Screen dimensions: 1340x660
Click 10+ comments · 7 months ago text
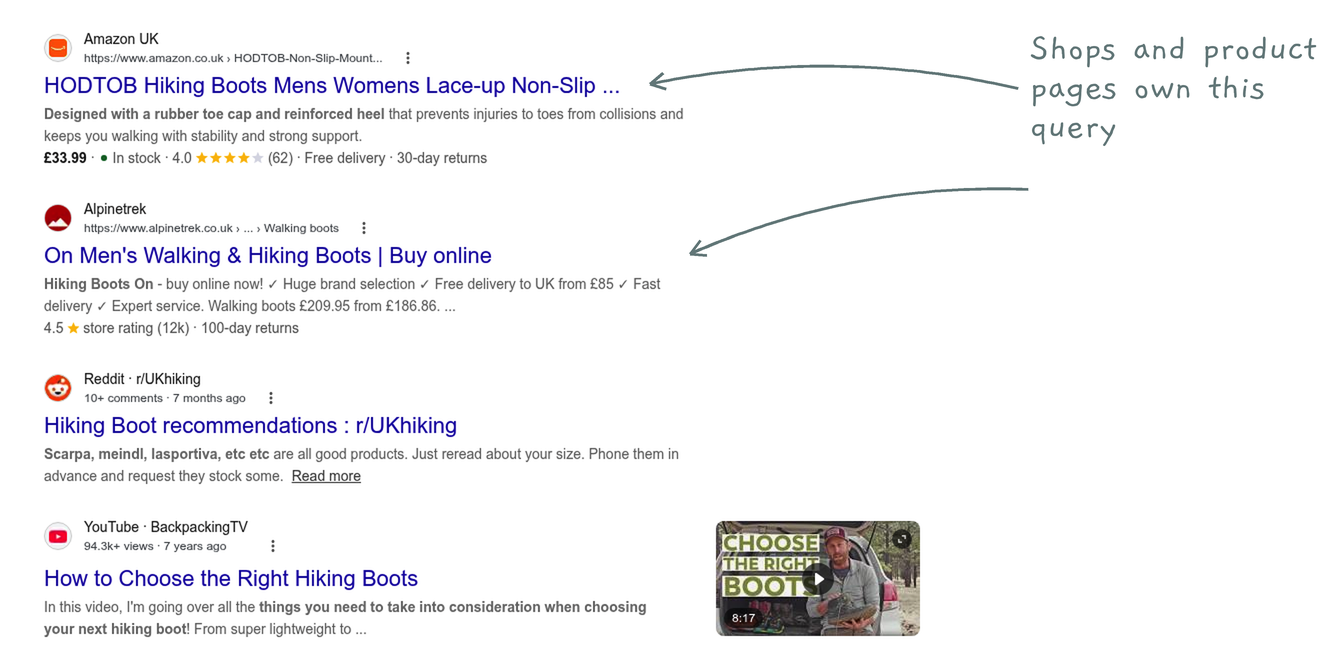point(165,398)
